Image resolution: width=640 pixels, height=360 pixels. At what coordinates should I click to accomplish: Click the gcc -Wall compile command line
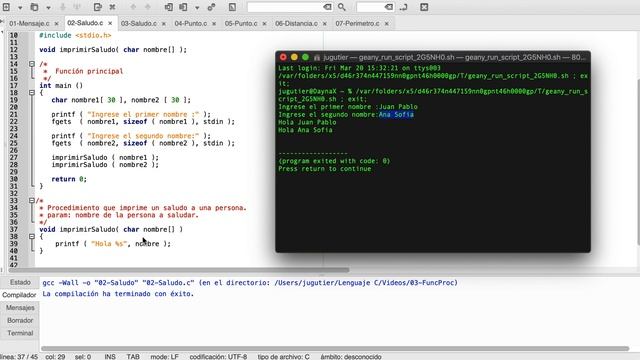250,282
